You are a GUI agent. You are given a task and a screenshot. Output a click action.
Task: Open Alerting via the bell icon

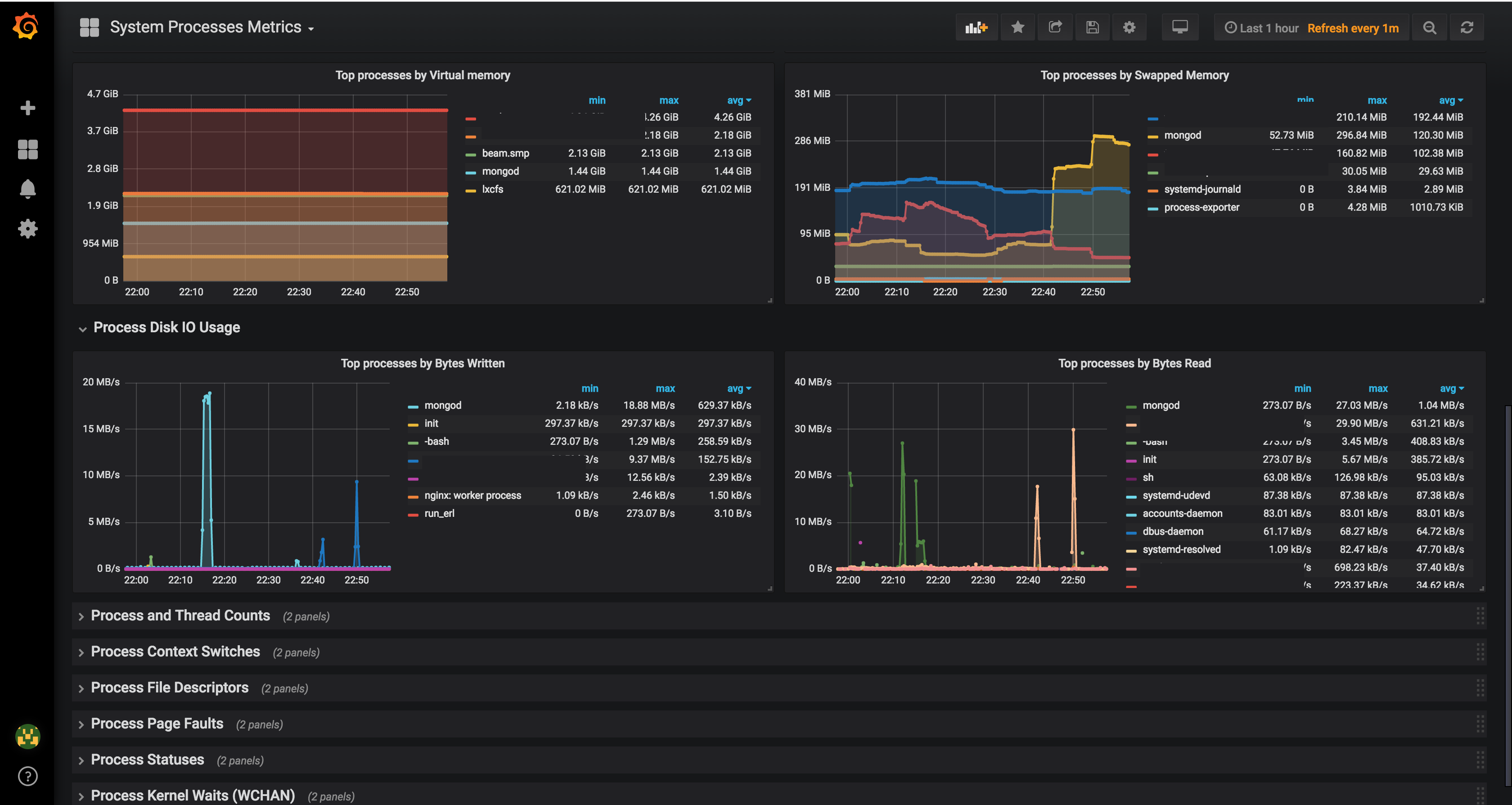[x=27, y=189]
